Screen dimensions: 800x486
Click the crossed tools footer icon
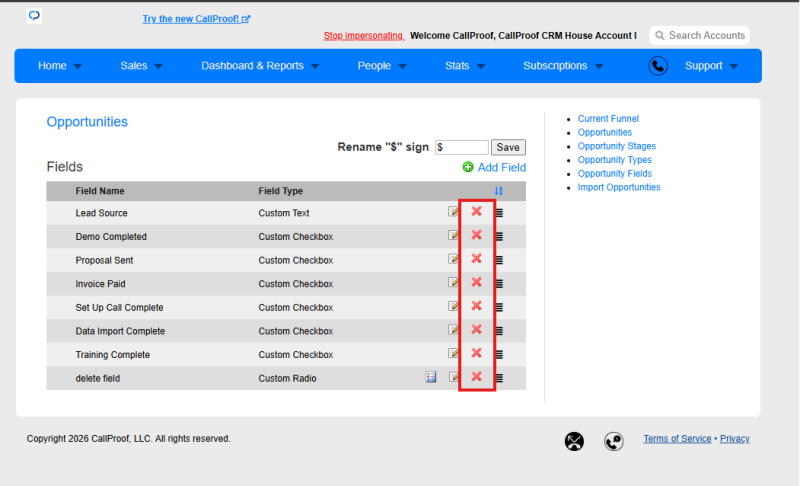click(x=574, y=441)
